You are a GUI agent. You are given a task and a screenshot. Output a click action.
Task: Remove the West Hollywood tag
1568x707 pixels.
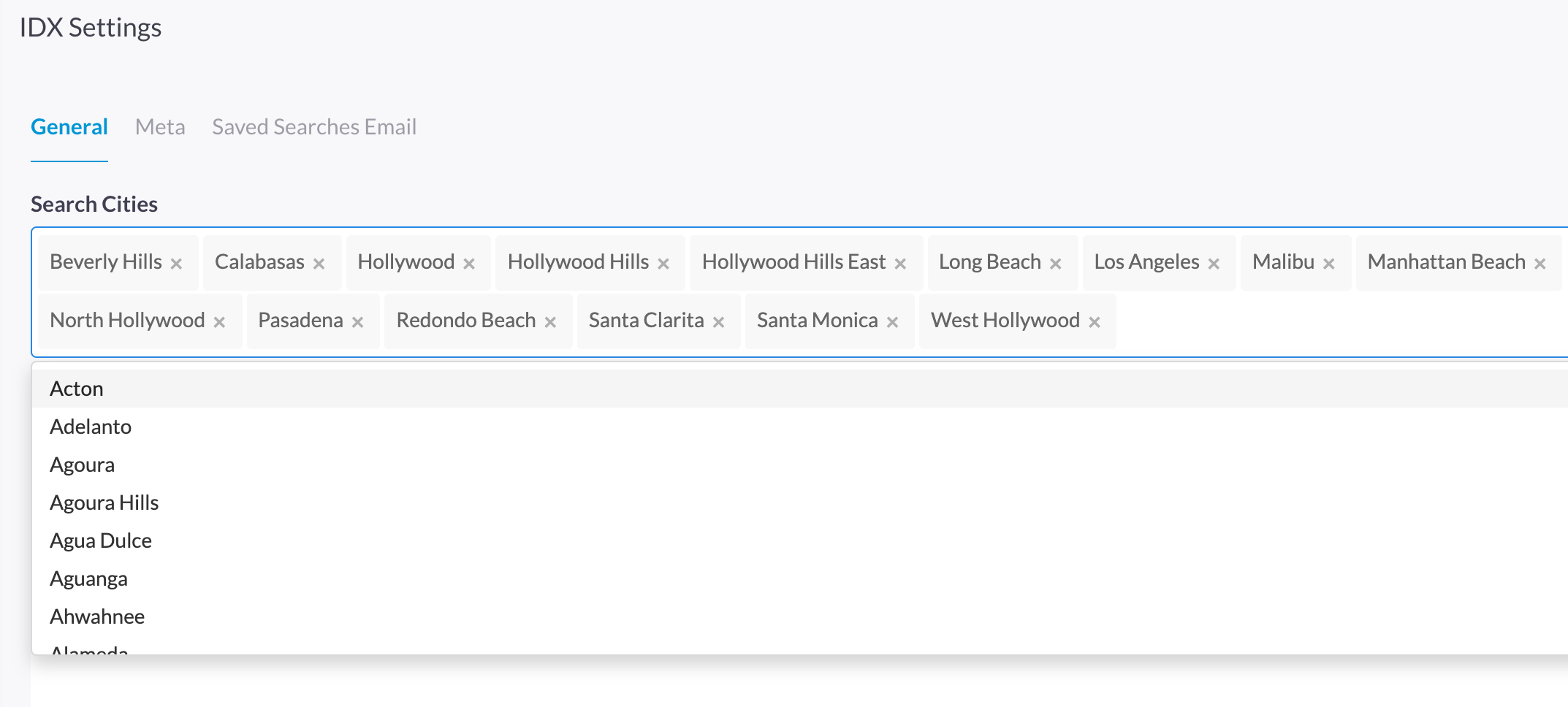(1094, 322)
